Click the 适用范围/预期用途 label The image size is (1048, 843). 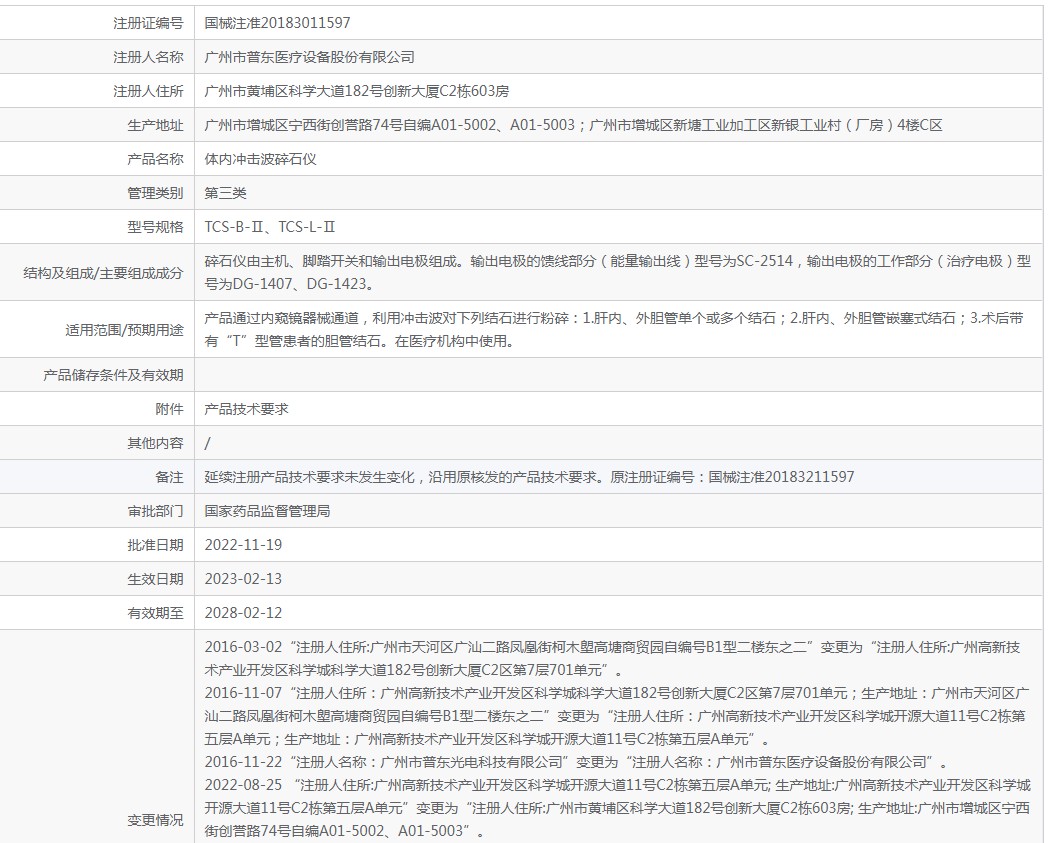(124, 330)
